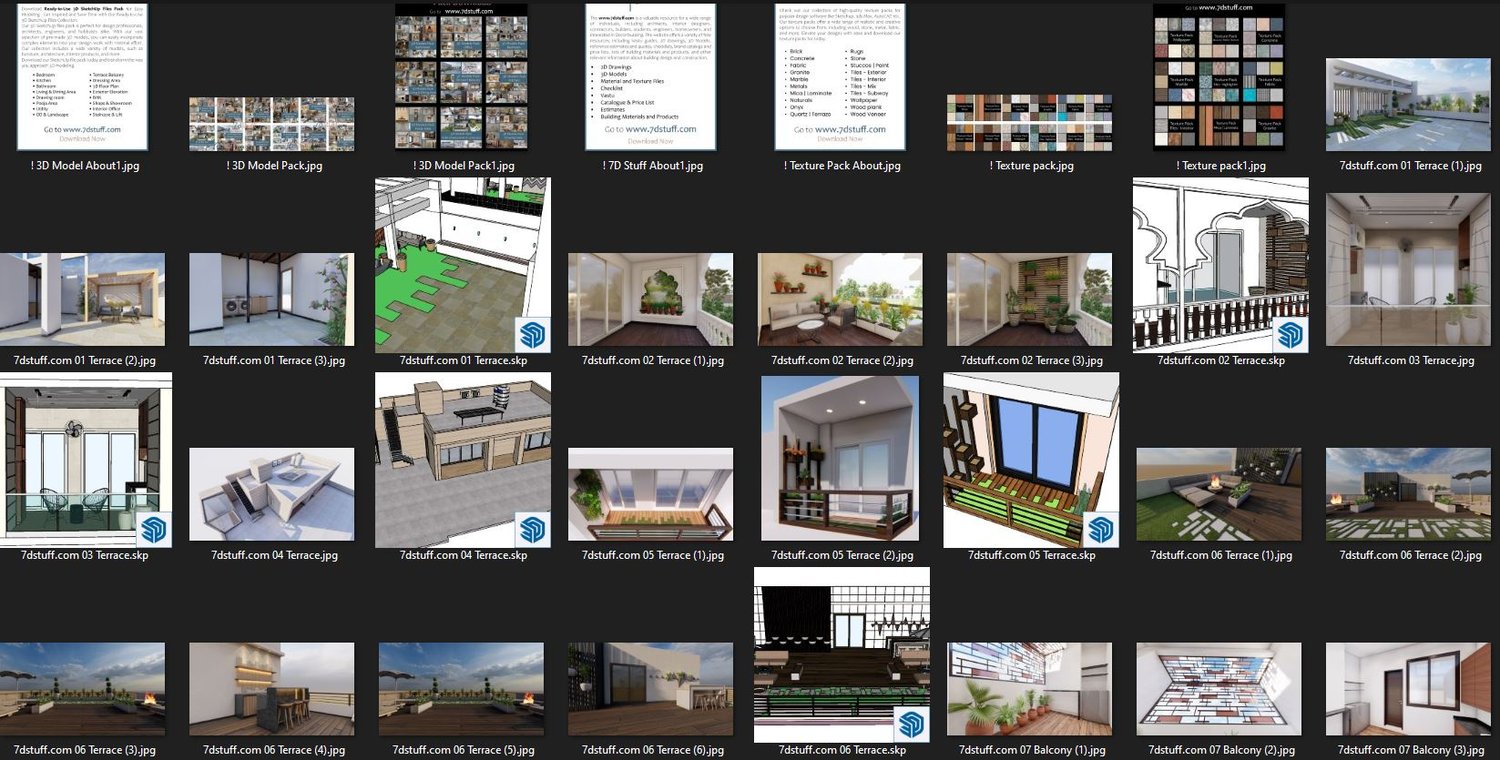The image size is (1500, 760).
Task: Select the '! Texture pack.jpg' thumbnail image
Action: click(x=1030, y=123)
